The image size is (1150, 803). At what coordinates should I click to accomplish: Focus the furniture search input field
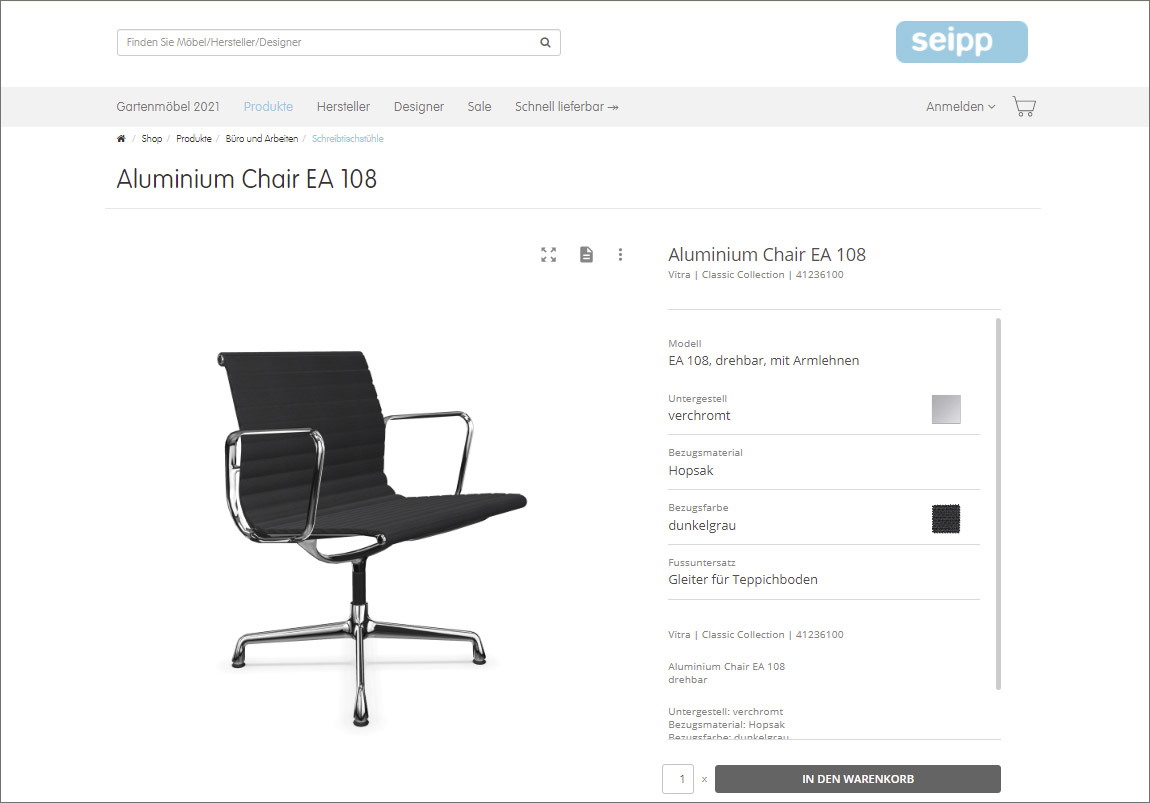click(328, 43)
